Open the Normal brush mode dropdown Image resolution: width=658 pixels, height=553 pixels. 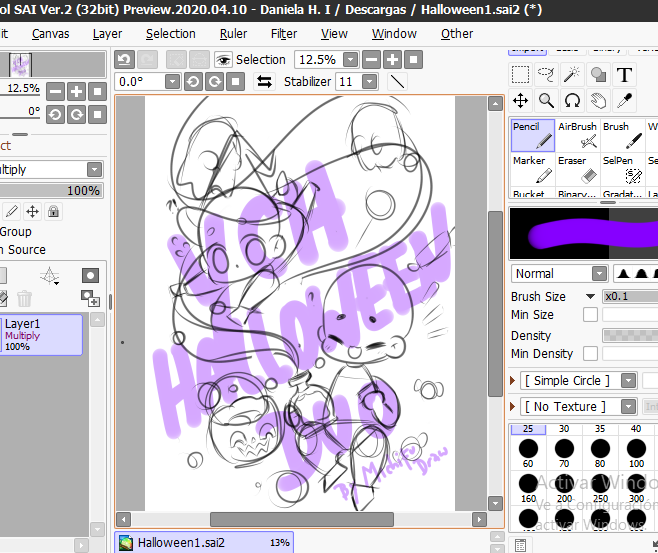[600, 274]
